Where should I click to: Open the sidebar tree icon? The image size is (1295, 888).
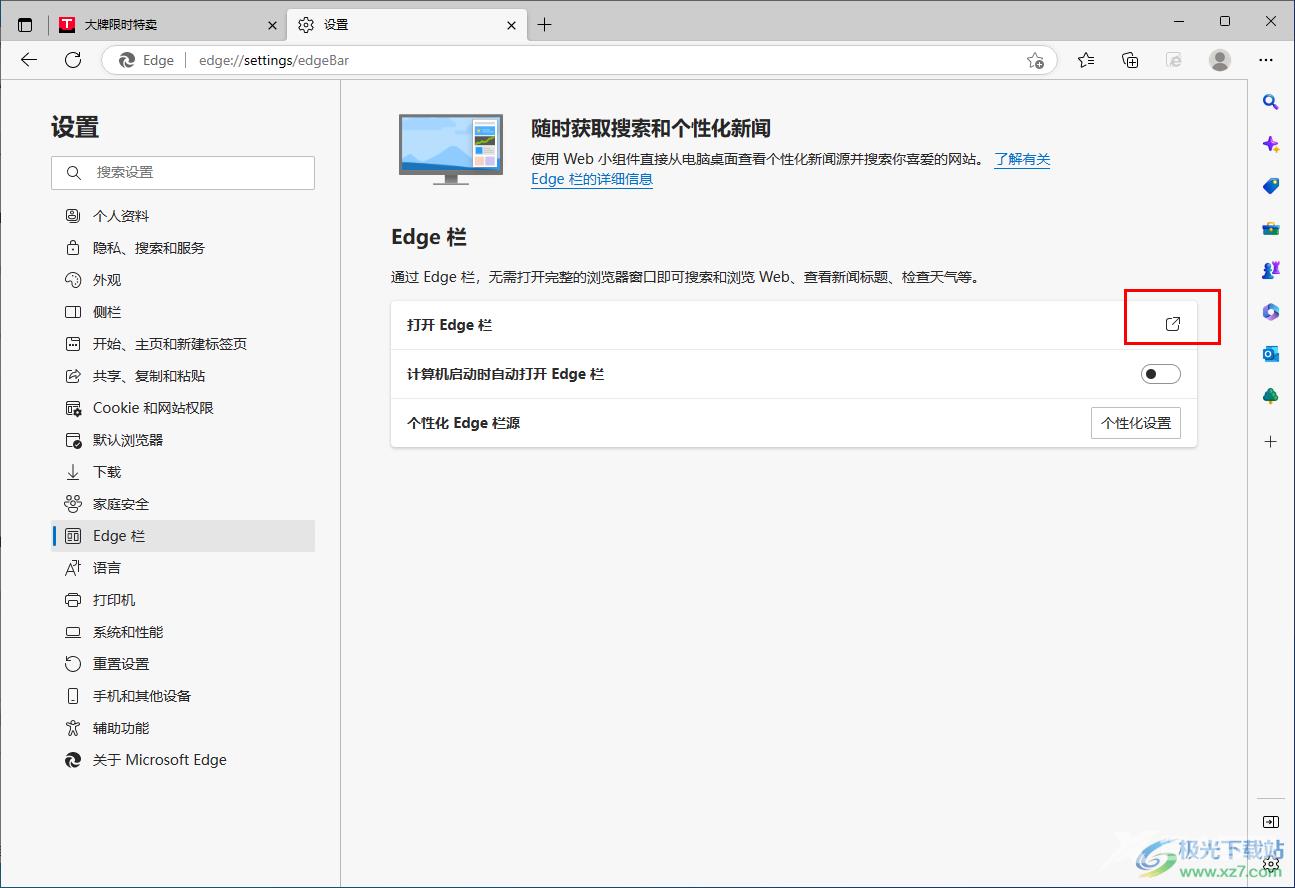[x=1271, y=396]
